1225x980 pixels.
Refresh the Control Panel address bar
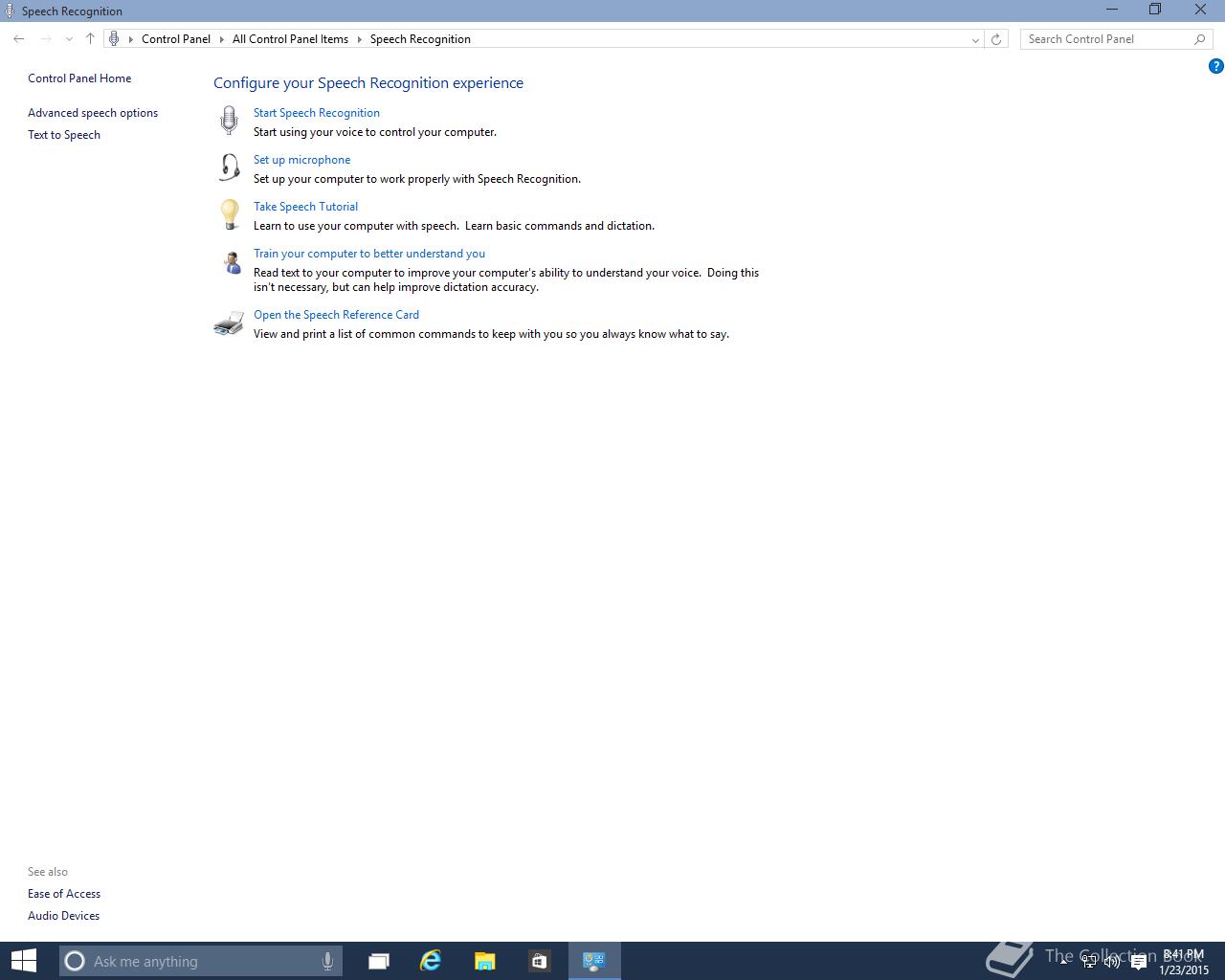coord(996,39)
